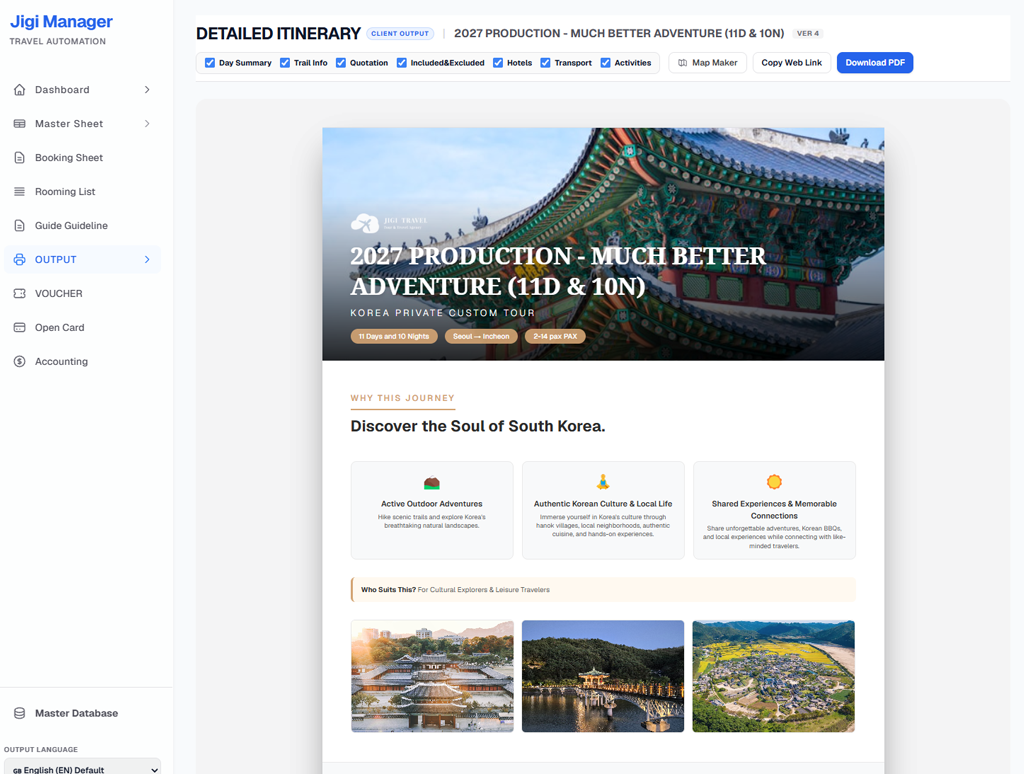Expand the Master Sheet chevron
Viewport: 1024px width, 774px height.
pos(147,123)
